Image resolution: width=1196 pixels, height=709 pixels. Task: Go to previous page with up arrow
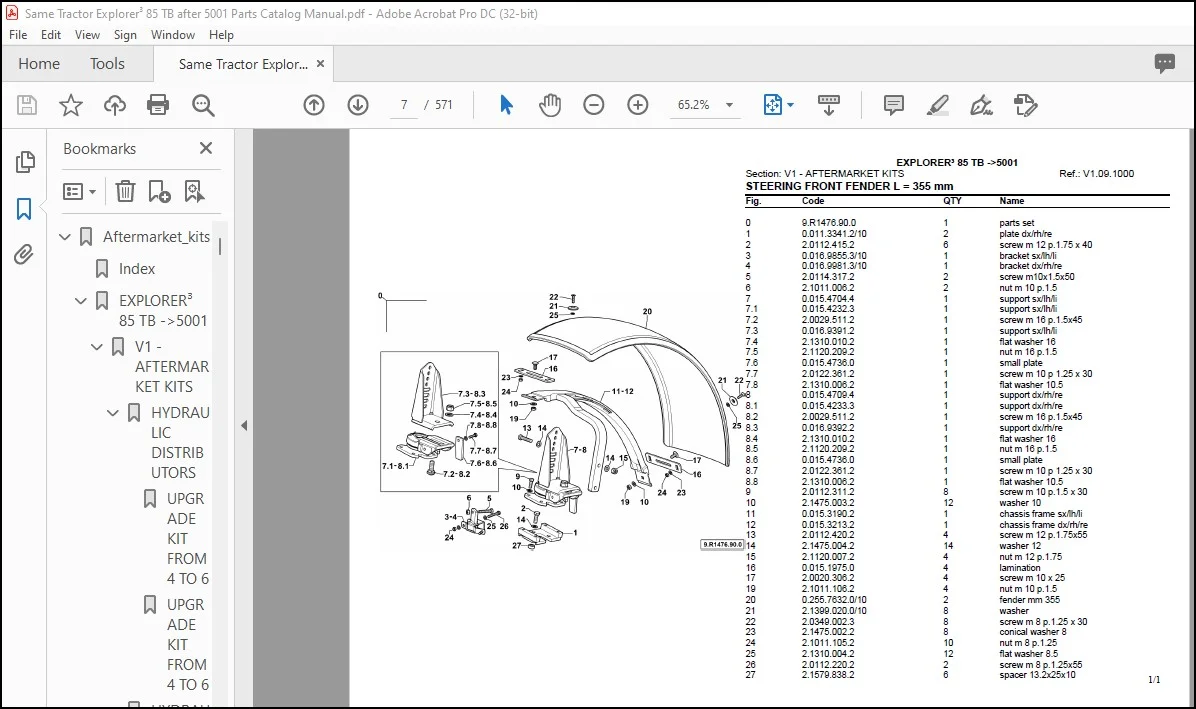(313, 105)
